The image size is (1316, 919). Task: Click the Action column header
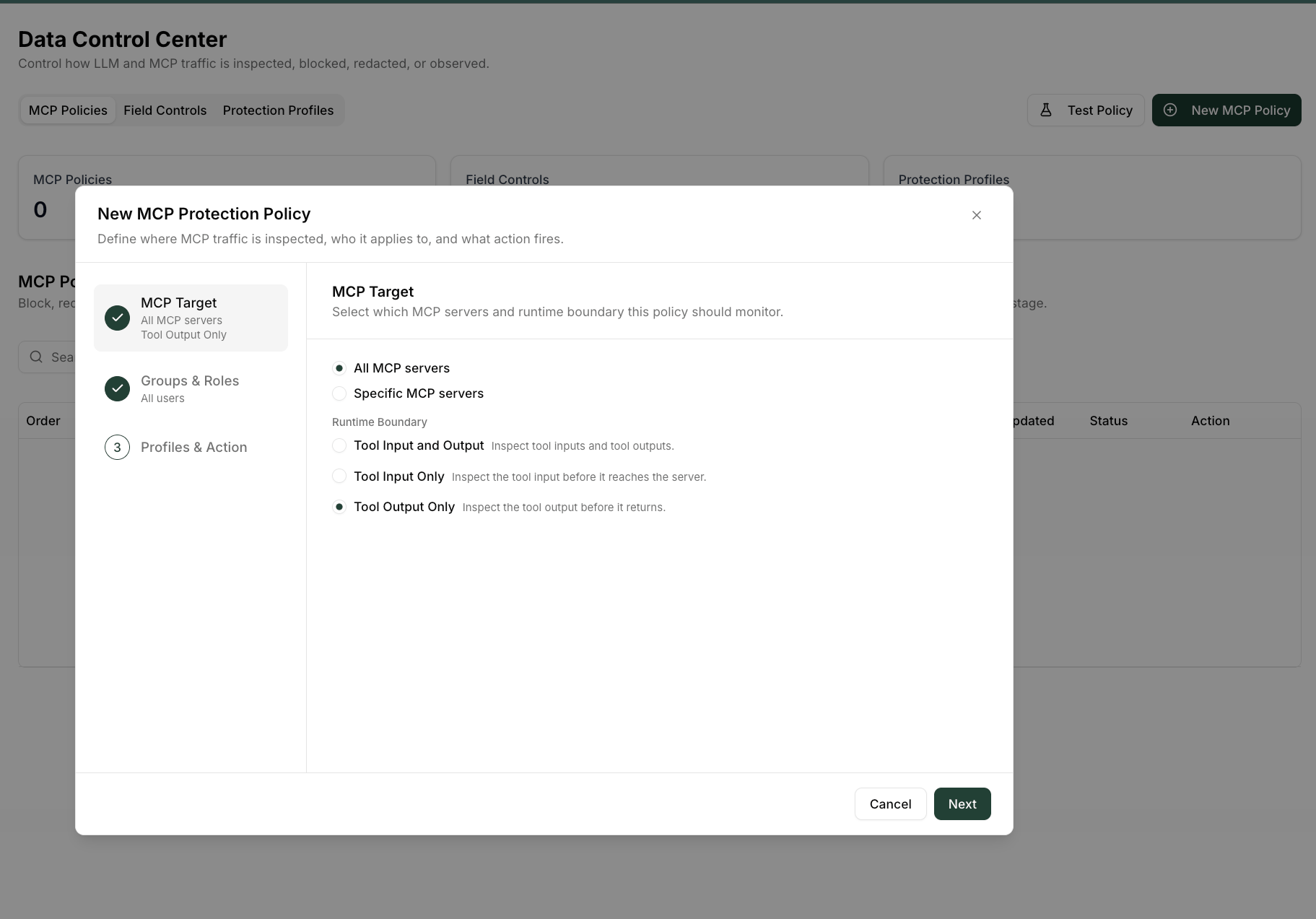[x=1210, y=421]
